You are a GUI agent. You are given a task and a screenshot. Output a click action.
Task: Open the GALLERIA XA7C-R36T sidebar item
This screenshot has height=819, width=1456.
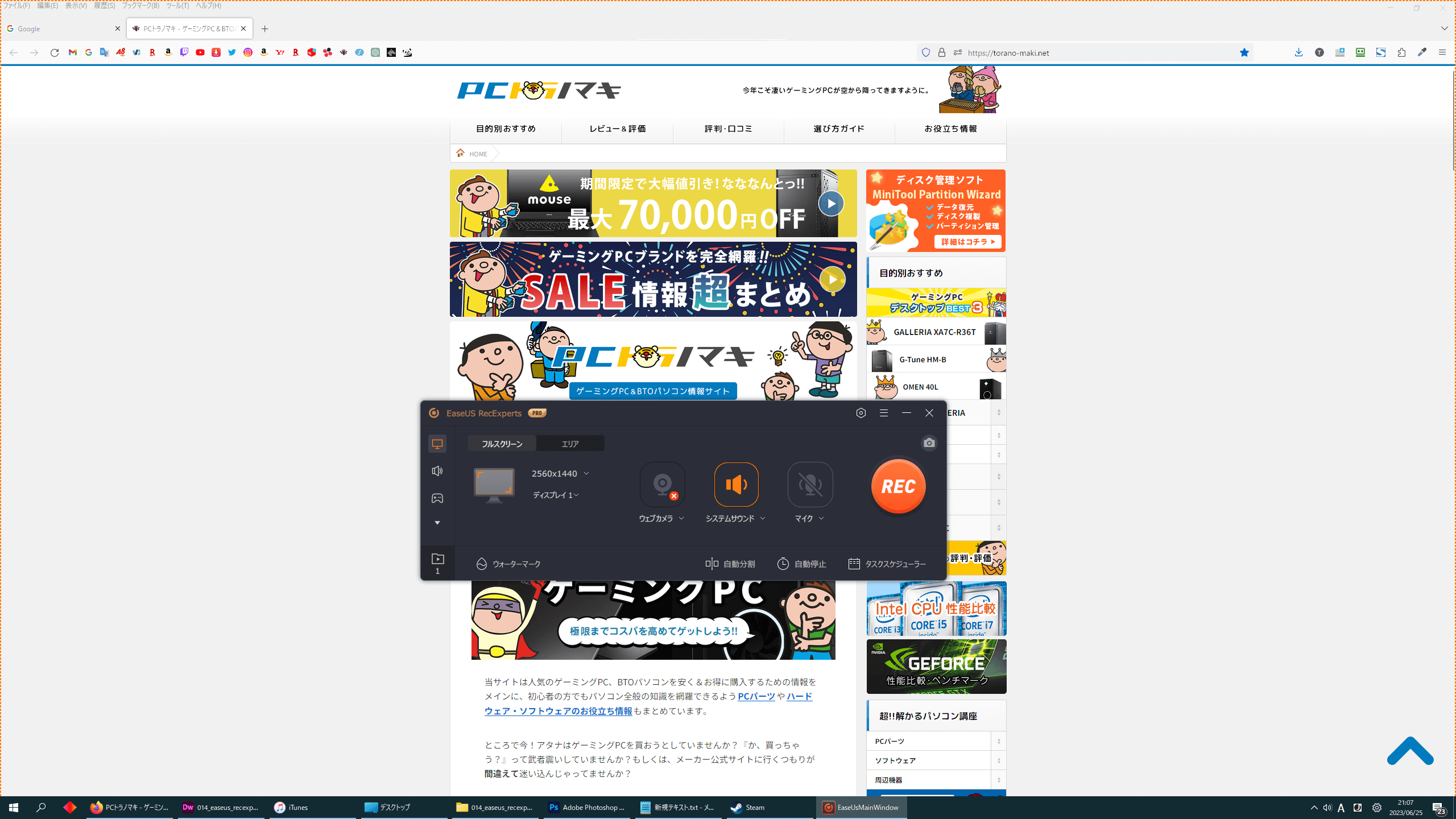pos(936,332)
